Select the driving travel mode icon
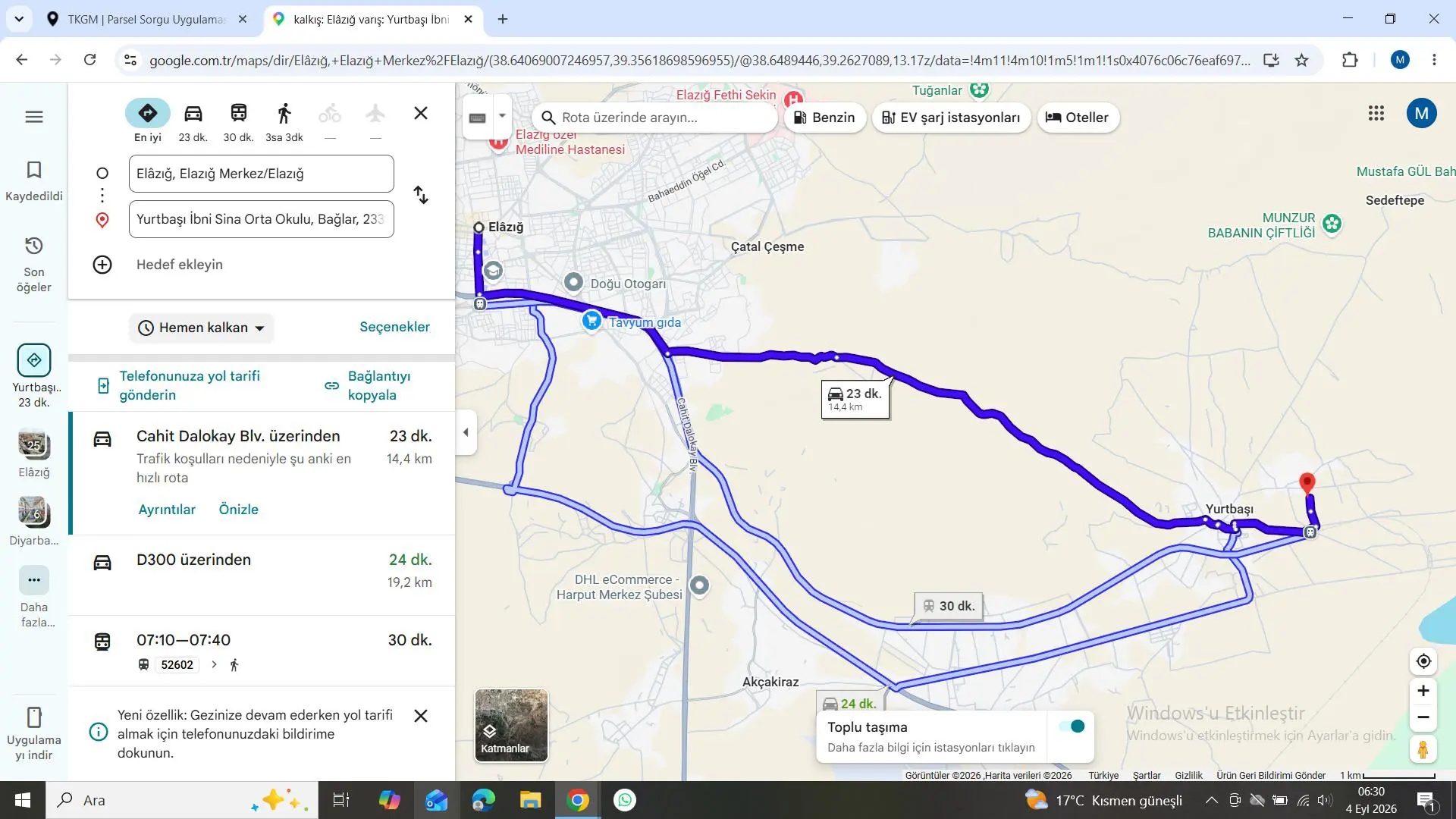 193,114
